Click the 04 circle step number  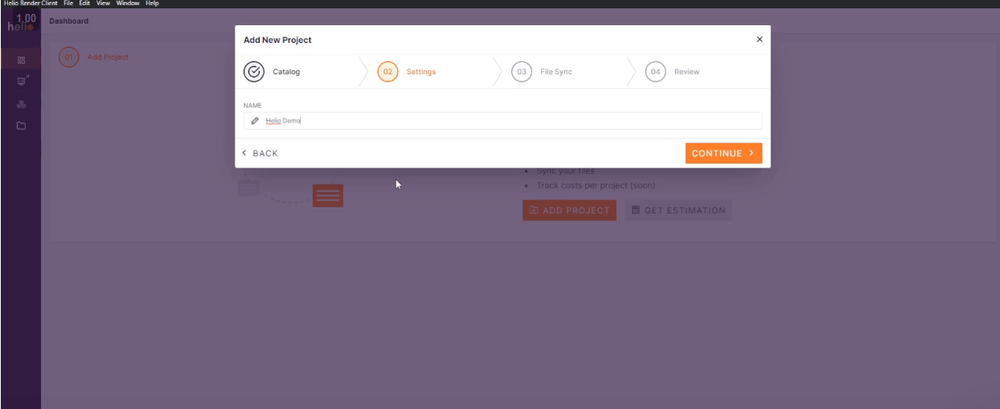(x=656, y=71)
